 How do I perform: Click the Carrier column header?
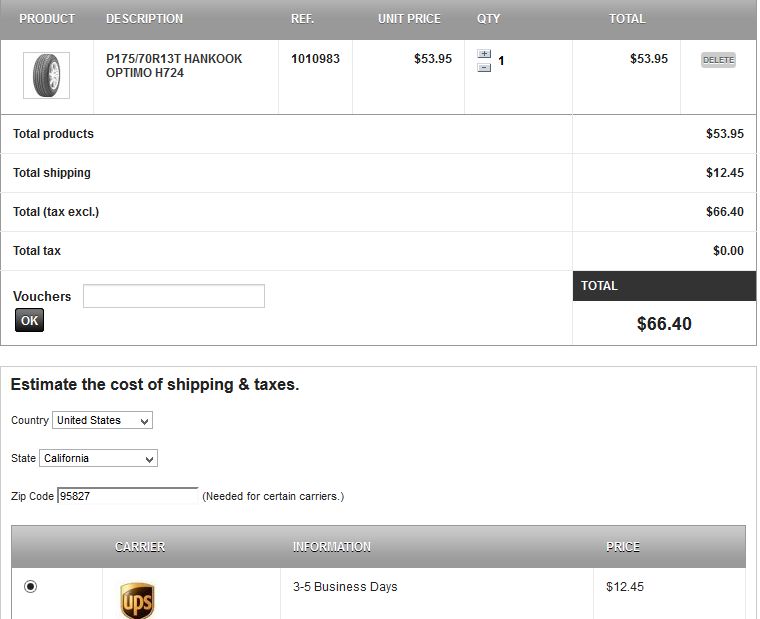(x=140, y=547)
